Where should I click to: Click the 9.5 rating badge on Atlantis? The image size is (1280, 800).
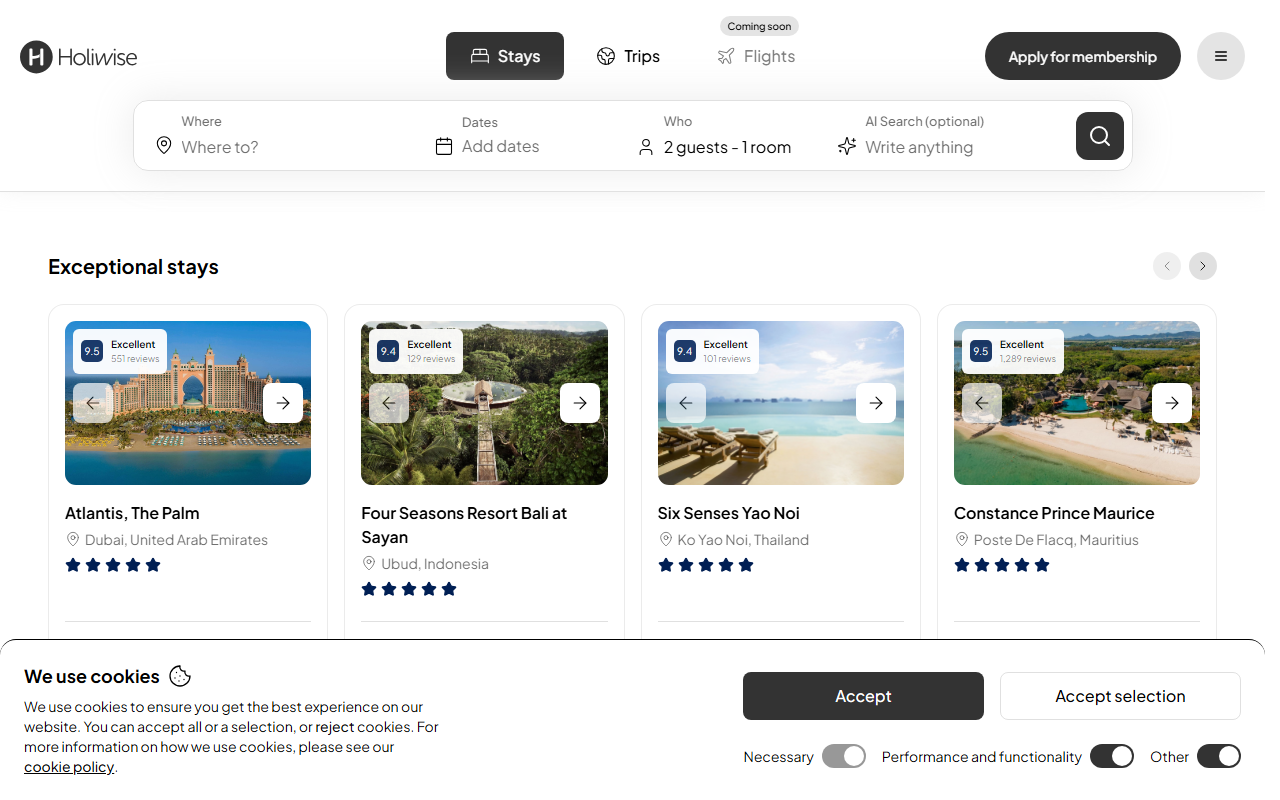click(92, 351)
